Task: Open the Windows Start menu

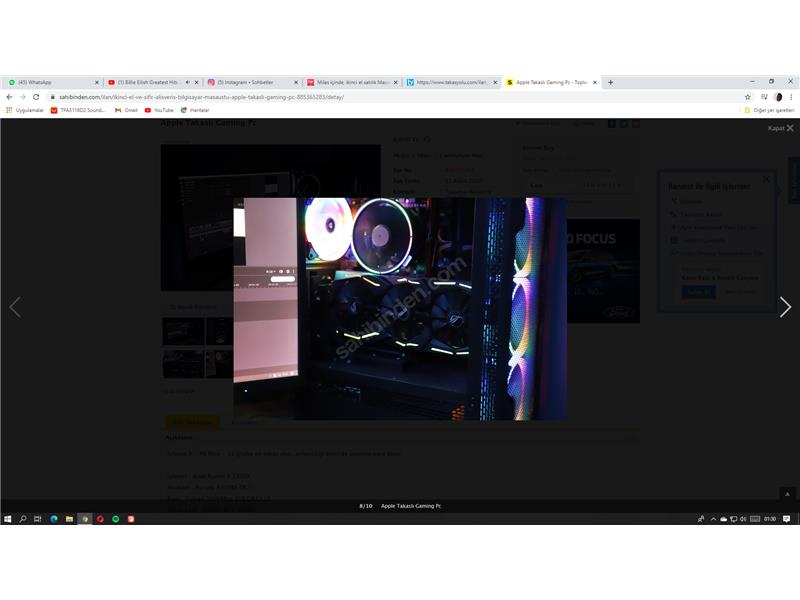Action: [x=8, y=519]
